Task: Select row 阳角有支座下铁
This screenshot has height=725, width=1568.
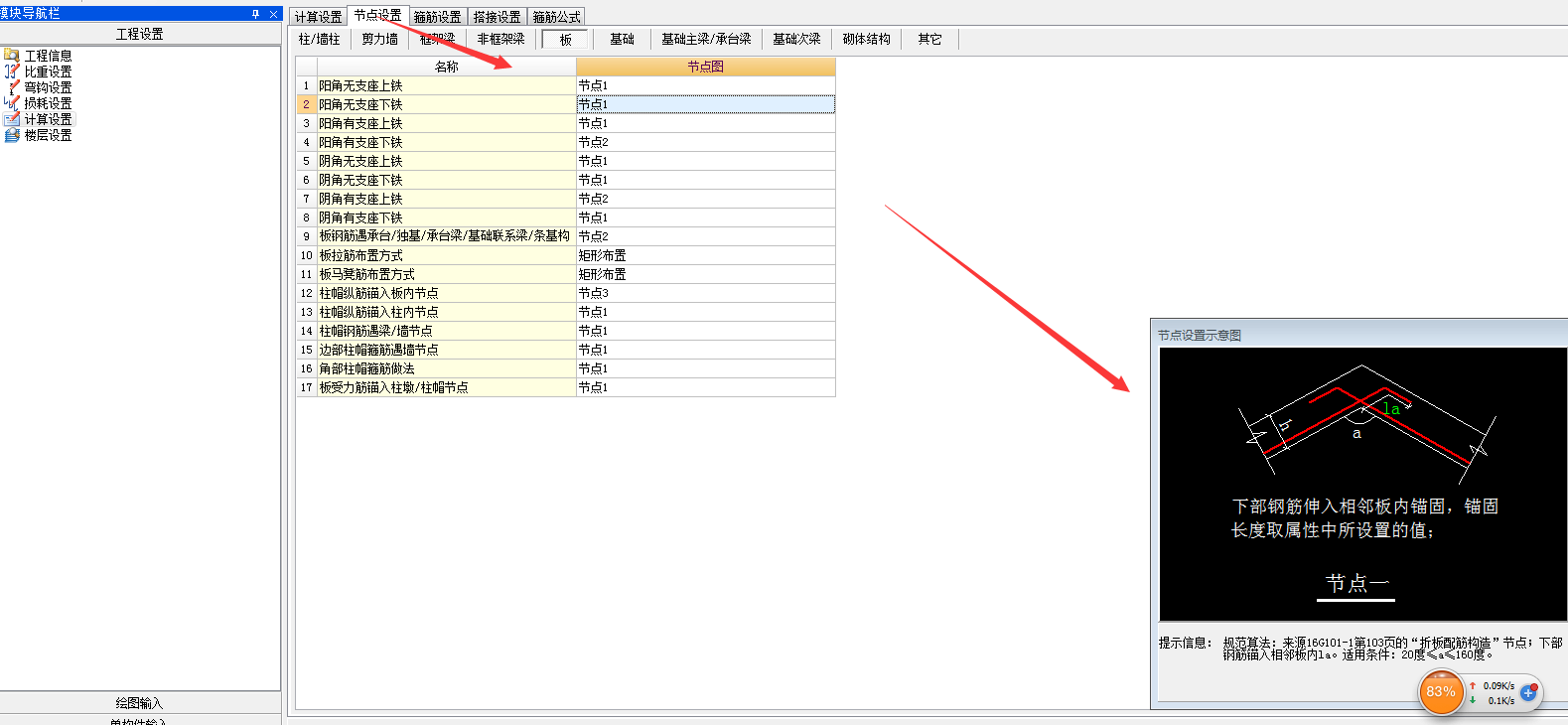Action: click(446, 142)
